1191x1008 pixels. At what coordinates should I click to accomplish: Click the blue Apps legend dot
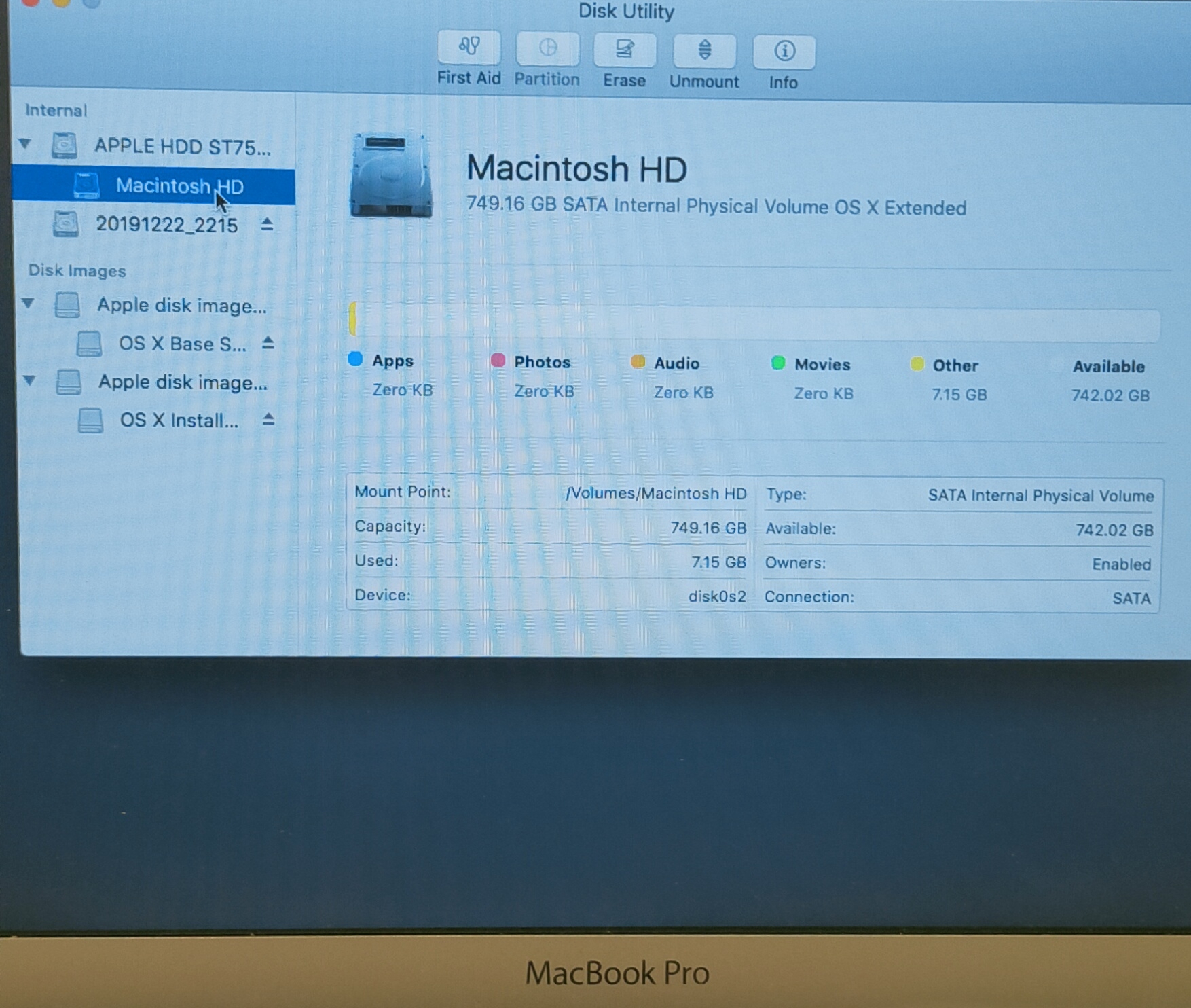pyautogui.click(x=355, y=359)
